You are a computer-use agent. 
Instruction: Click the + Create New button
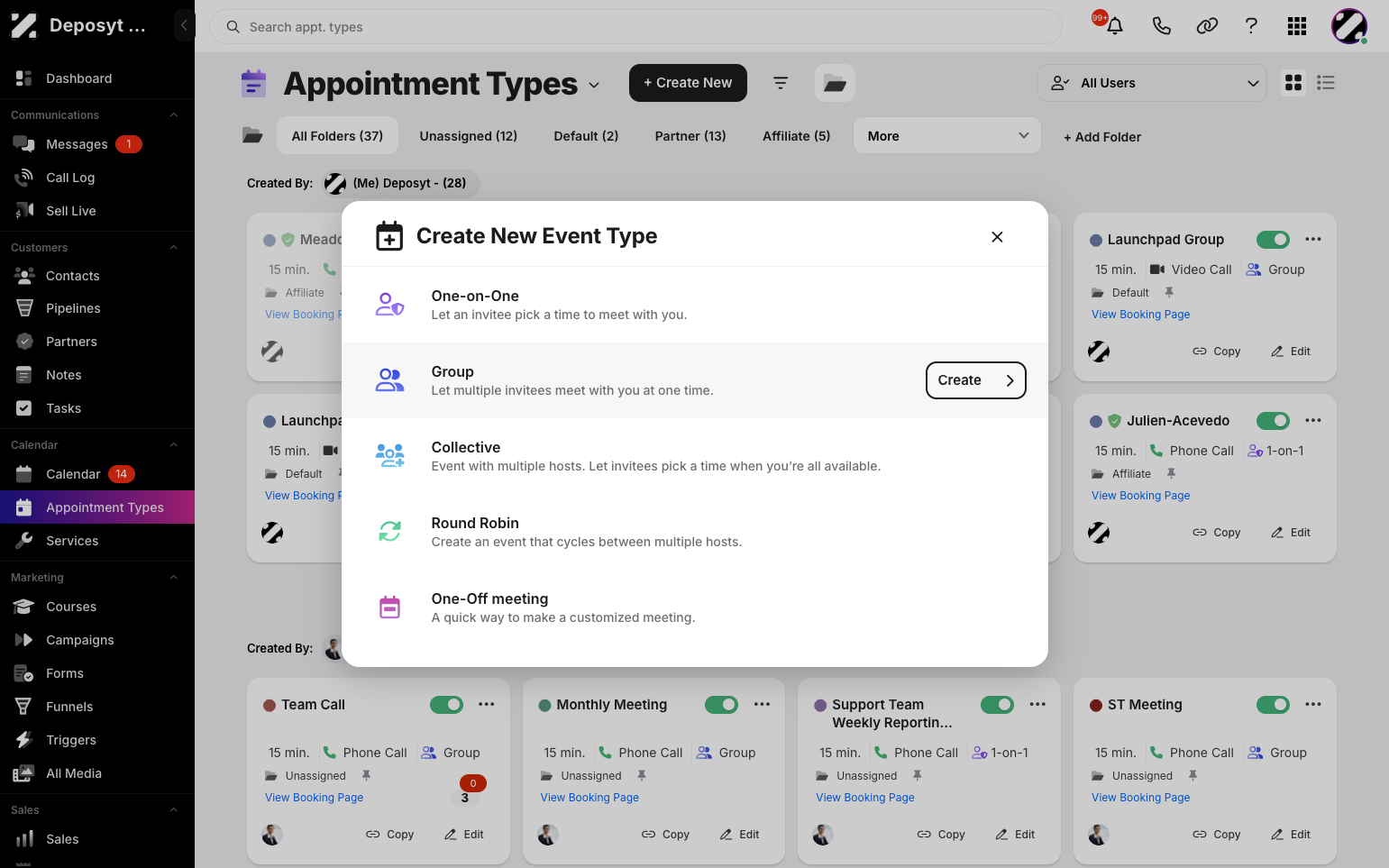tap(688, 83)
